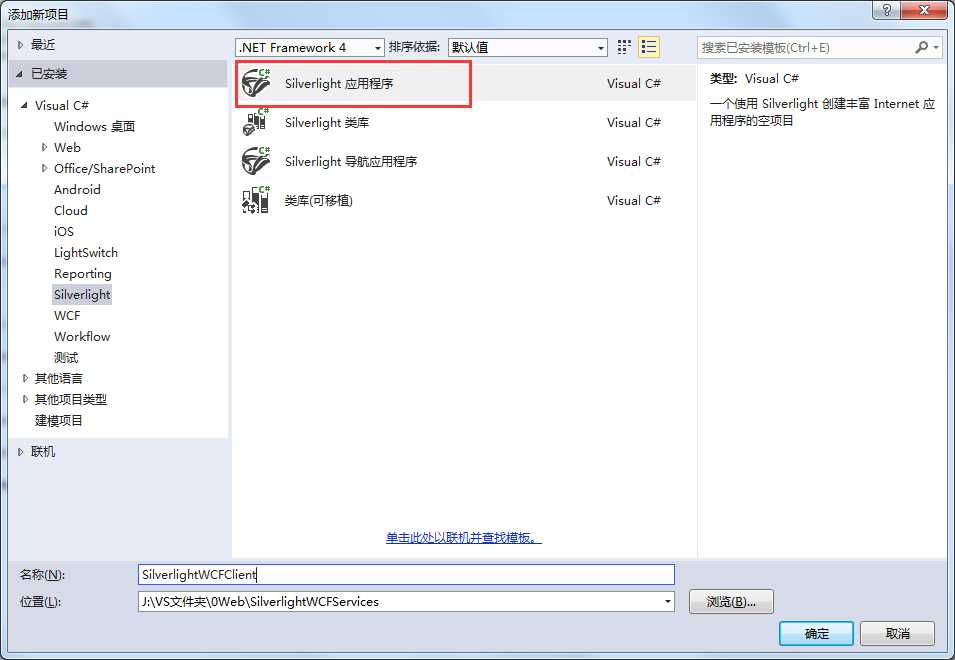The height and width of the screenshot is (660, 955).
Task: Expand the 其他项目类型 node
Action: [x=25, y=399]
